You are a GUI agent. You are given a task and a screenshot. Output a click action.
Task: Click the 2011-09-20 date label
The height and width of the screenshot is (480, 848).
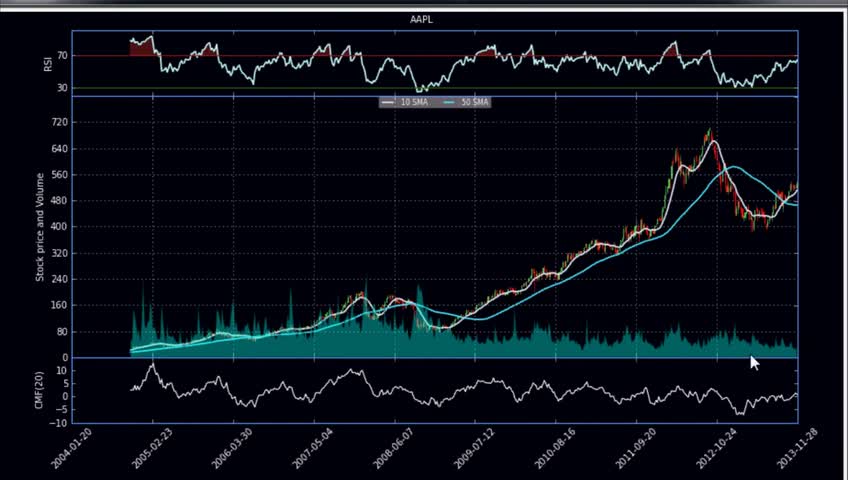[x=635, y=448]
